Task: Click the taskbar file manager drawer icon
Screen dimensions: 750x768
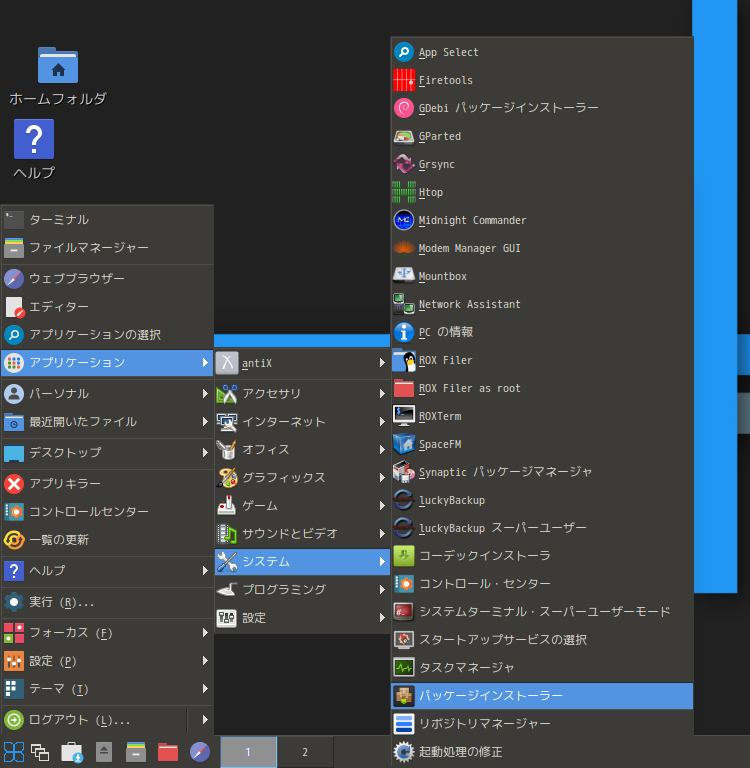Action: (x=136, y=752)
